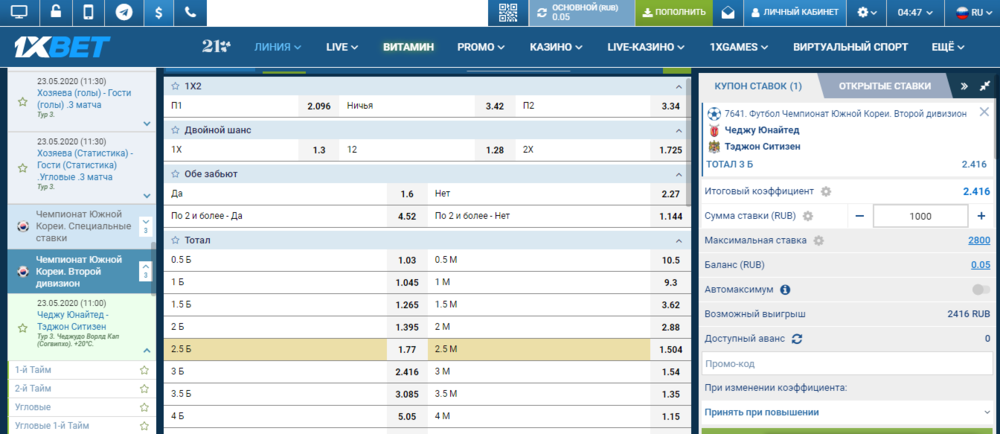Click the 1XBET logo

pos(62,47)
